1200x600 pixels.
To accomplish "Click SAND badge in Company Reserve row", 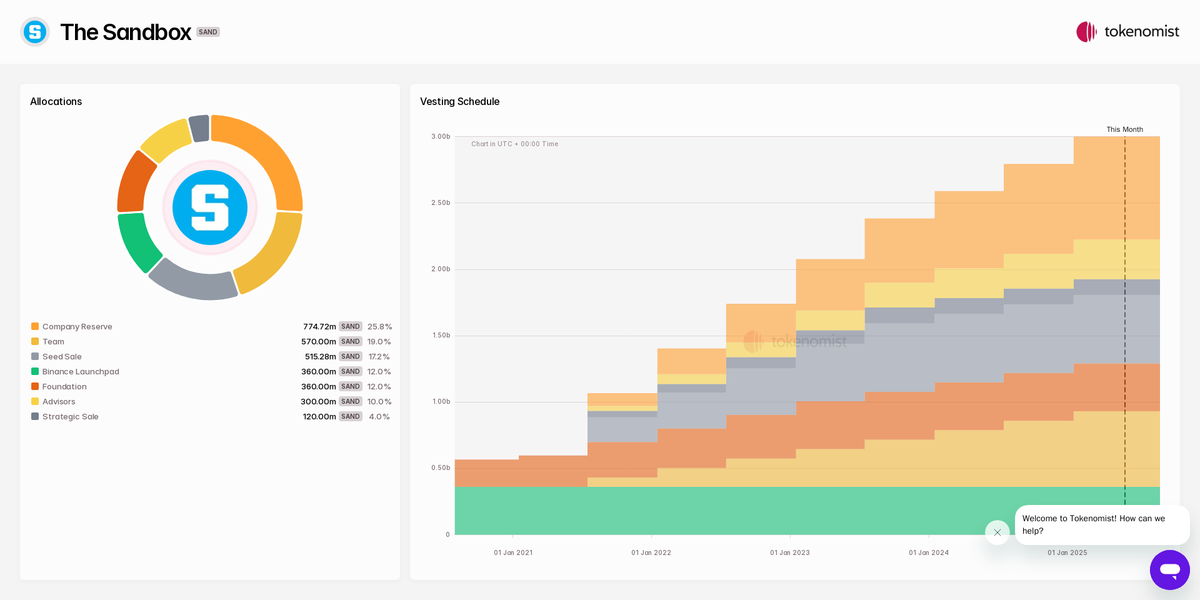I will [350, 326].
